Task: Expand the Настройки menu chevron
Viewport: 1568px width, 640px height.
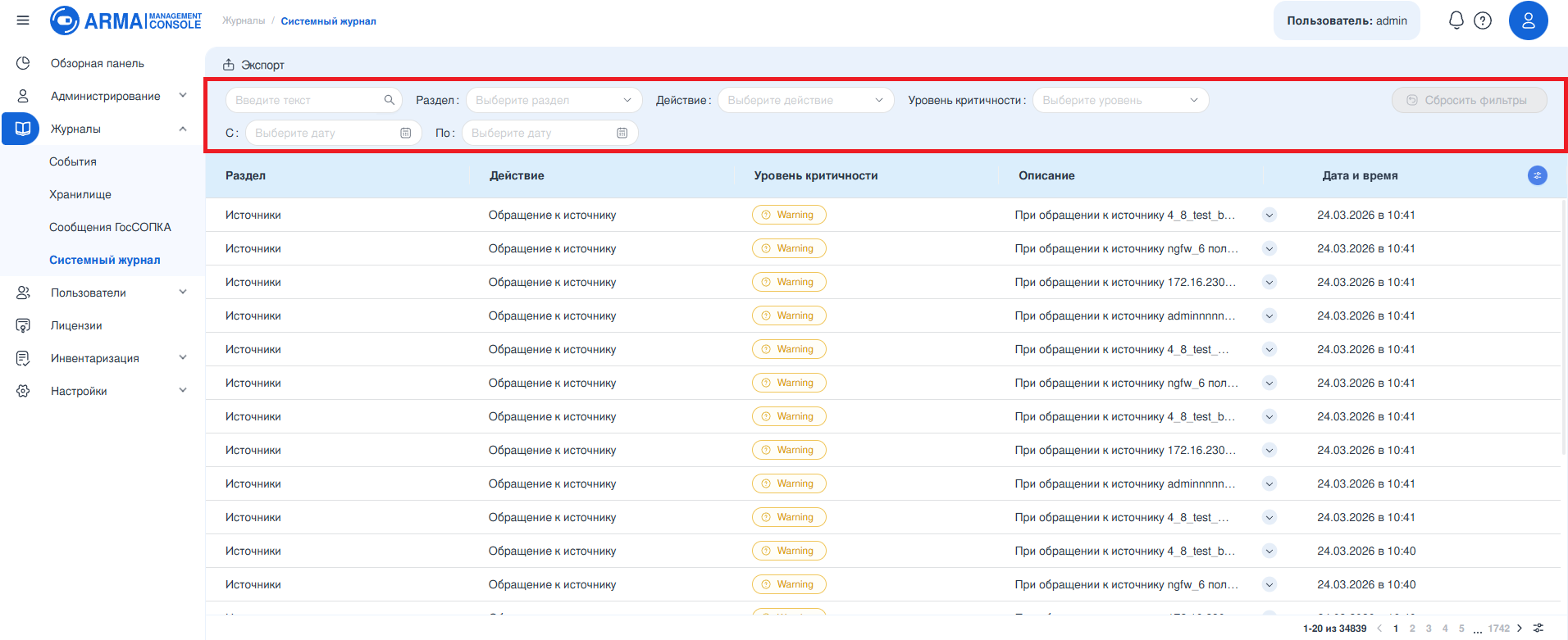Action: point(183,390)
